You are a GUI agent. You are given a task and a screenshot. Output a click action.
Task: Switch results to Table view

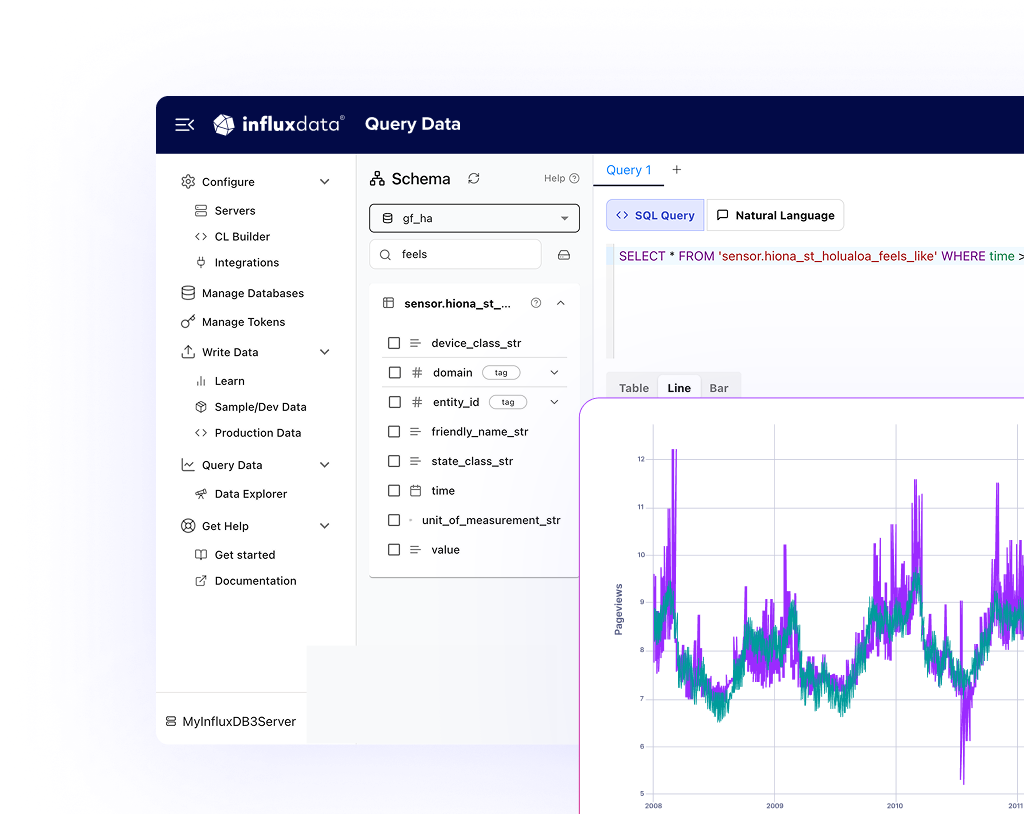pyautogui.click(x=633, y=387)
